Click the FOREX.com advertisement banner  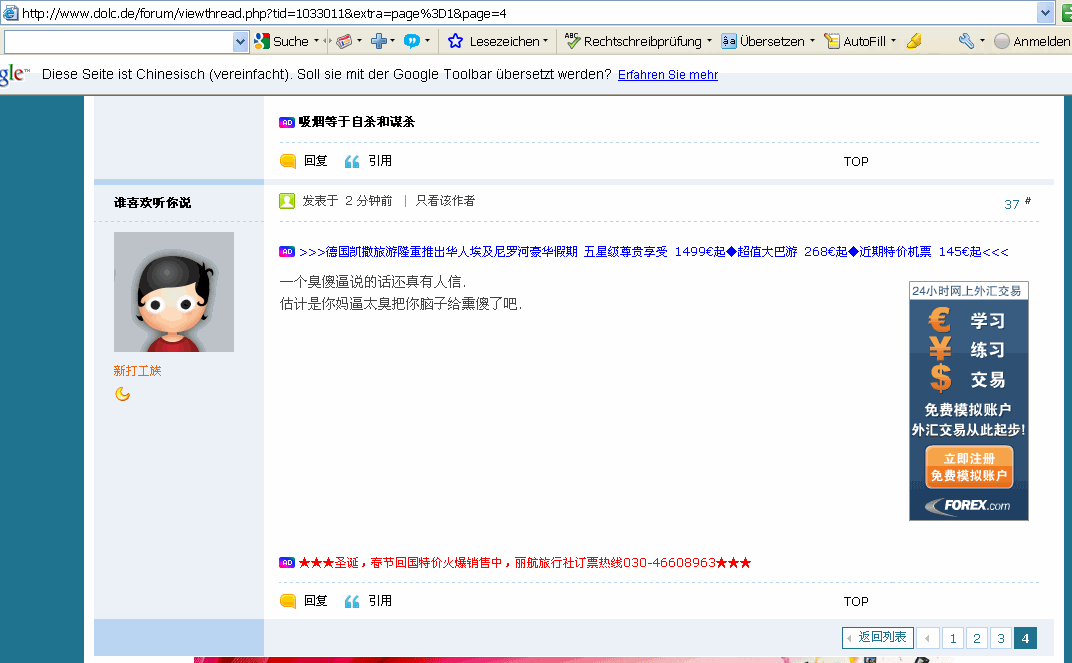968,401
